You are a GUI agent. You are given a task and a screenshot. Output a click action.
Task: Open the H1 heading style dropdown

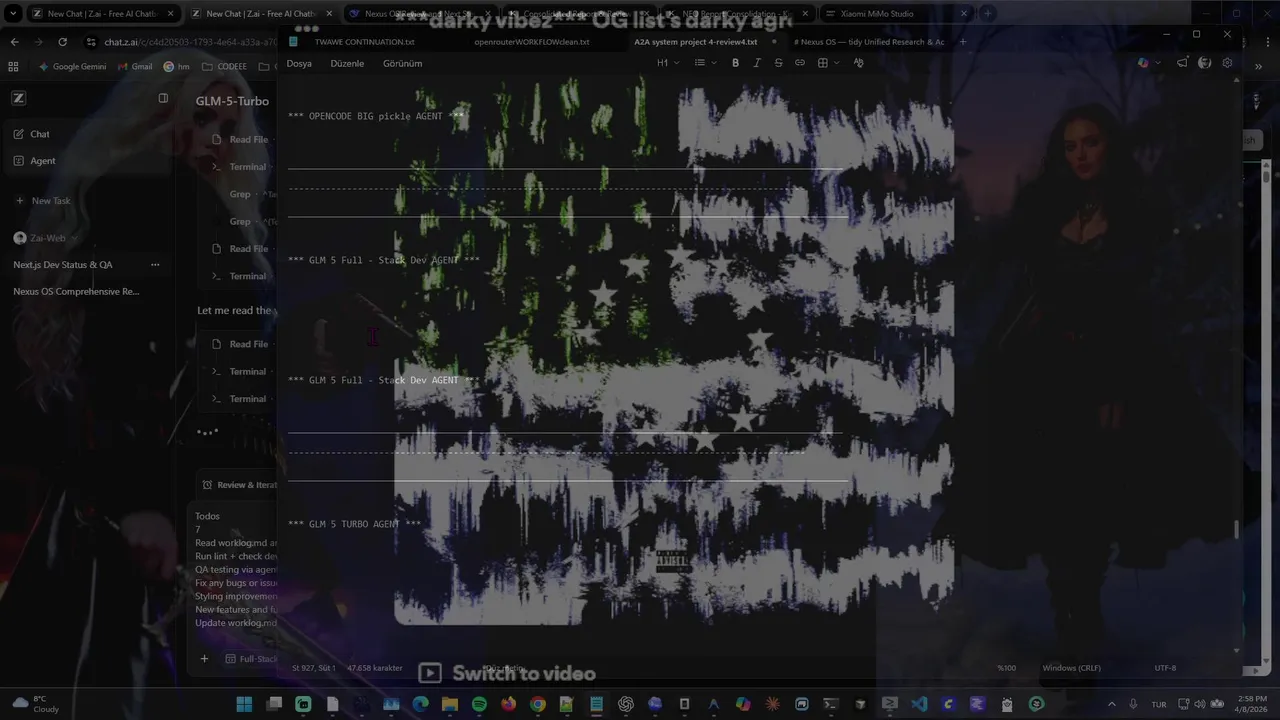pos(667,63)
